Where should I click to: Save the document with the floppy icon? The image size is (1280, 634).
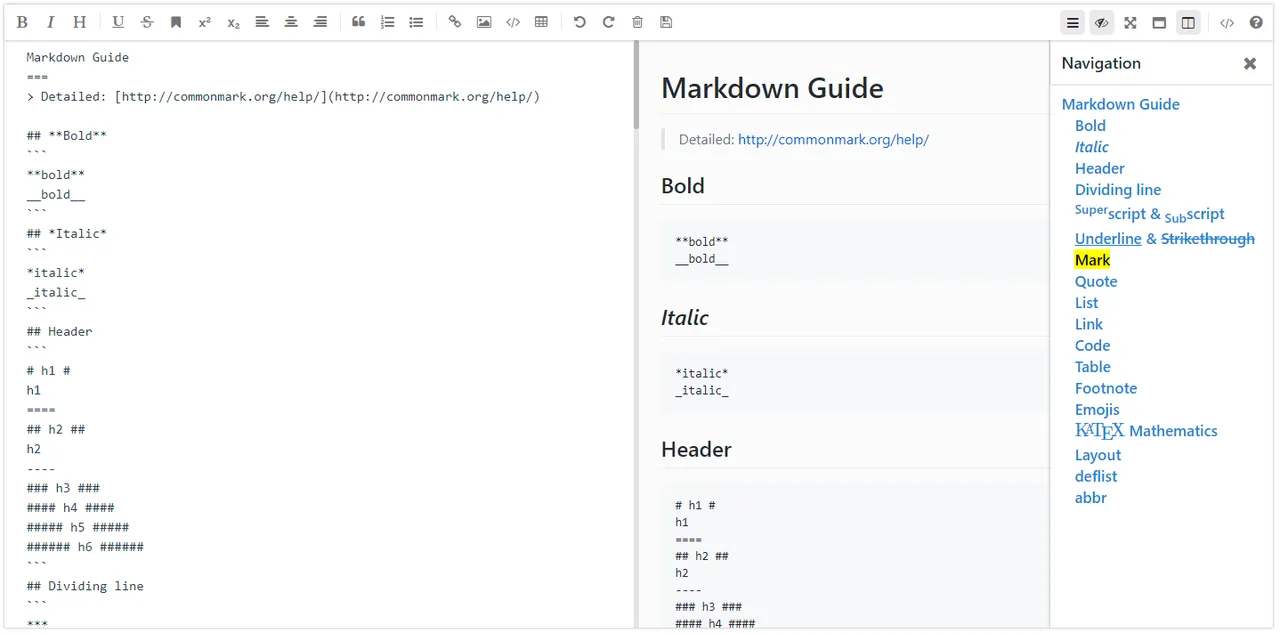click(666, 22)
